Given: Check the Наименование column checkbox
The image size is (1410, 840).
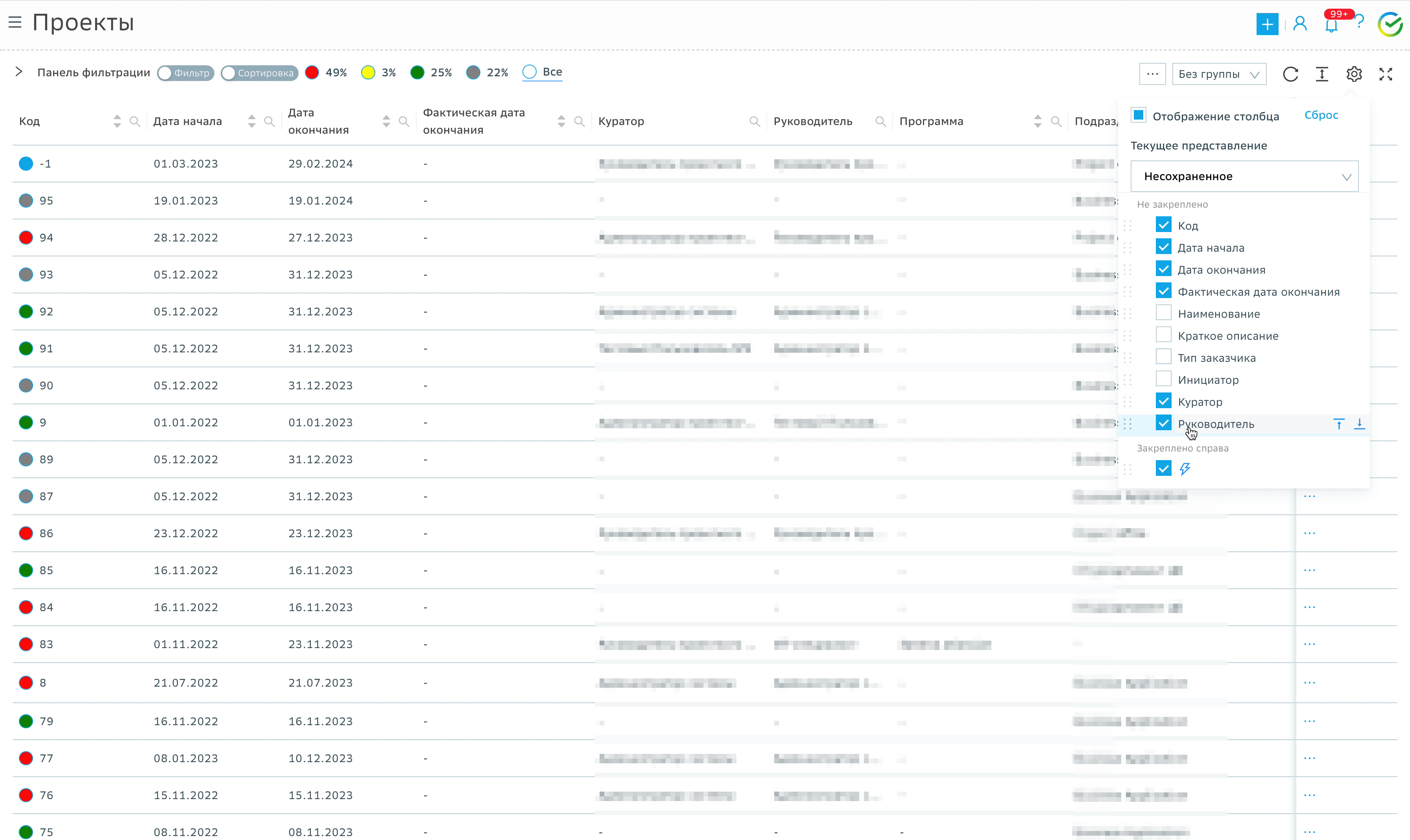Looking at the screenshot, I should (x=1163, y=313).
